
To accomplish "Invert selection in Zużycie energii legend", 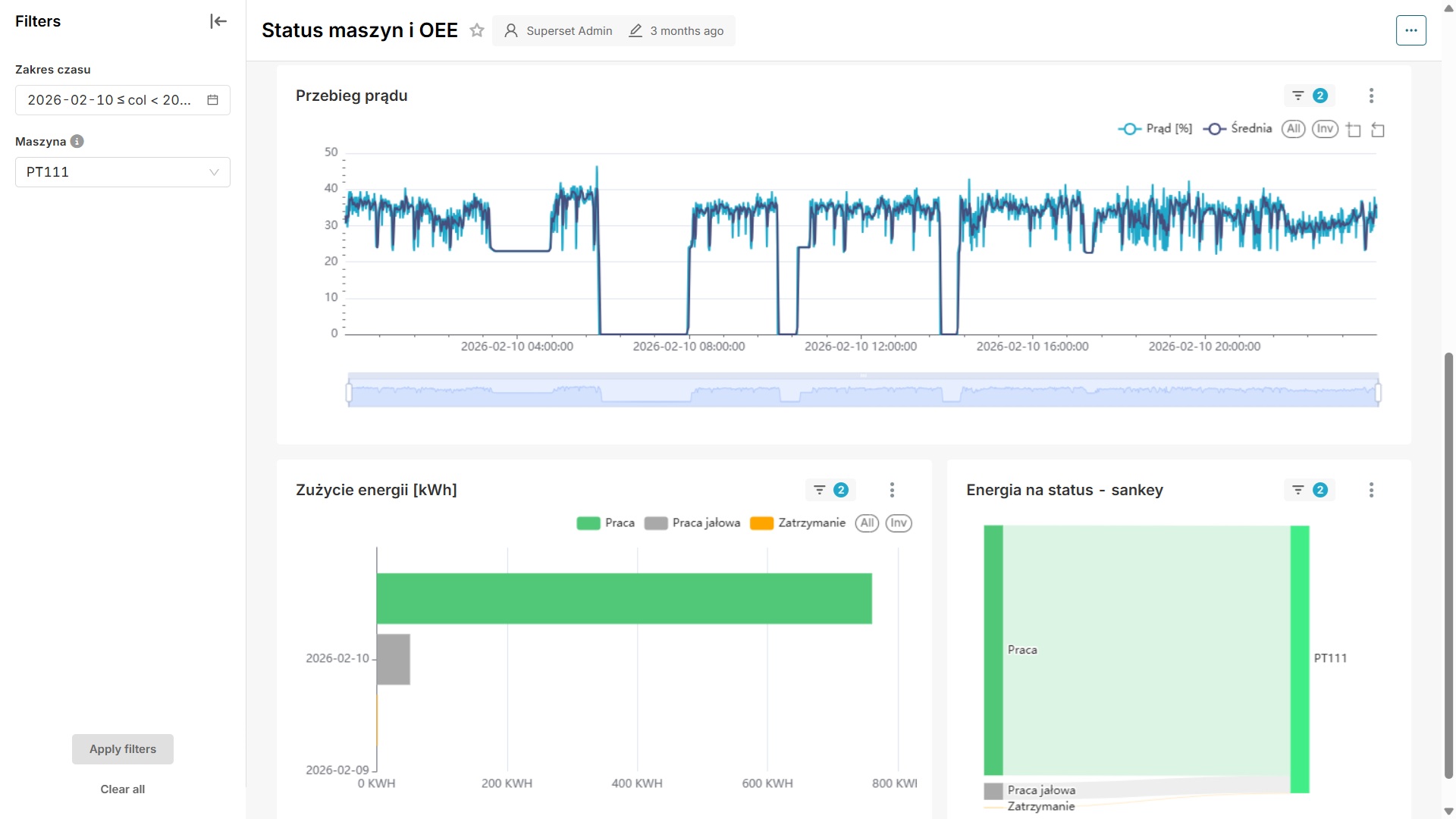I will pos(899,523).
